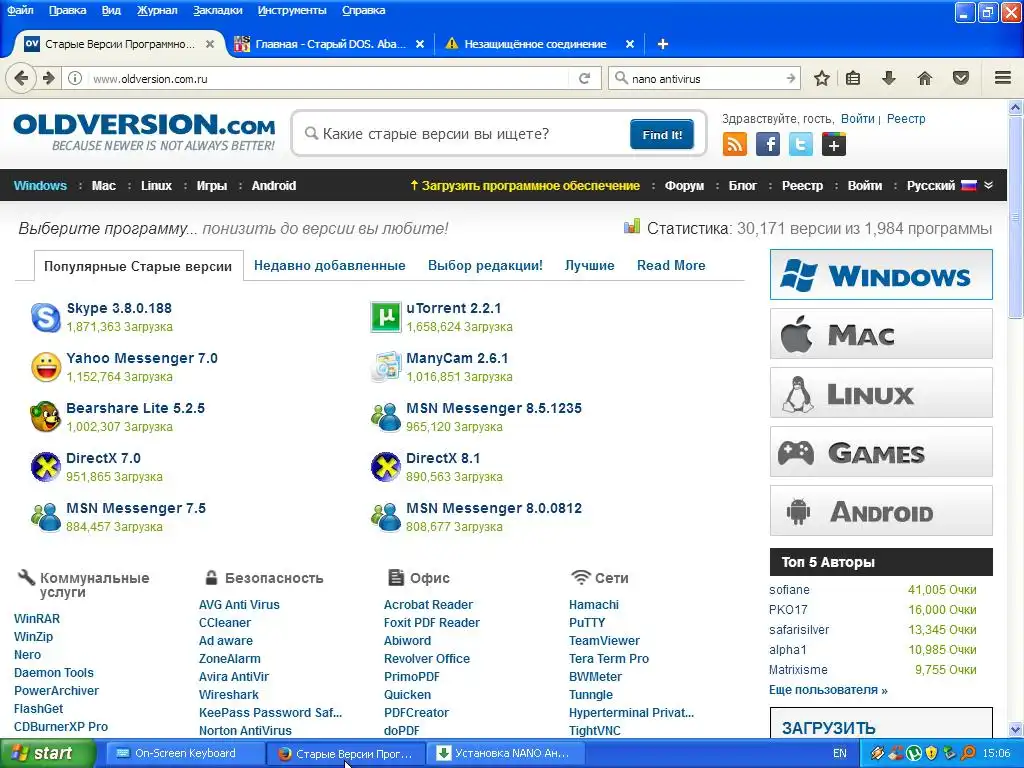Viewport: 1024px width, 768px height.
Task: Open the Twitter icon link
Action: coord(801,144)
